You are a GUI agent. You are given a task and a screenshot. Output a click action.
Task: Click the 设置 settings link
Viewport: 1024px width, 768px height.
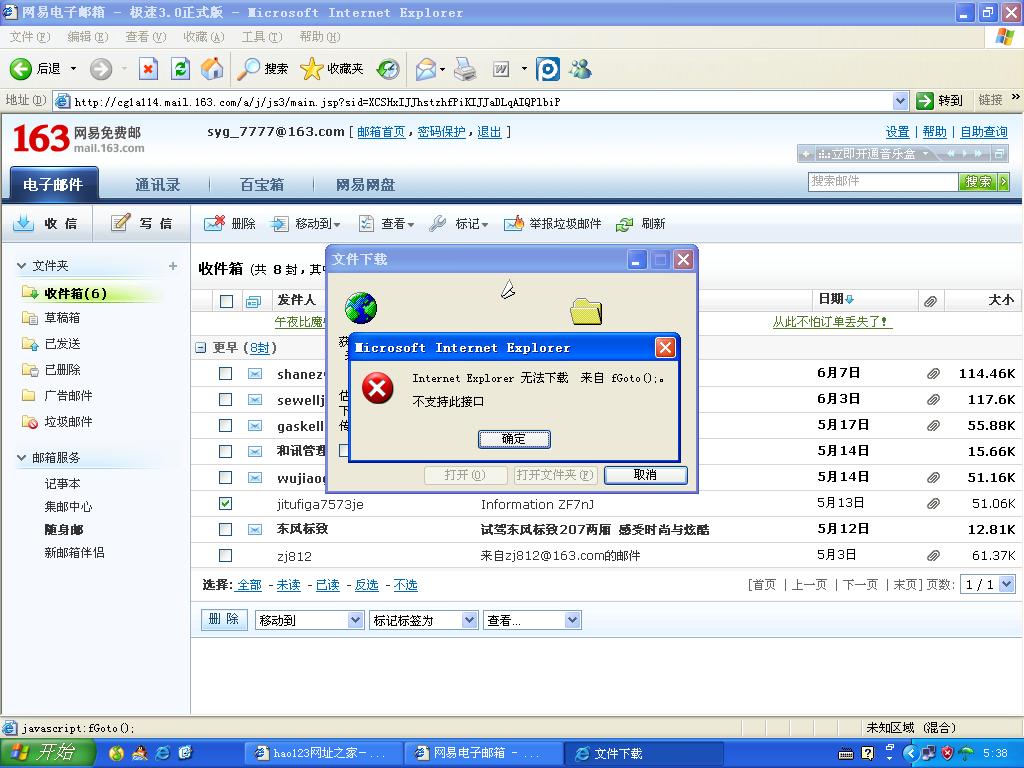897,132
